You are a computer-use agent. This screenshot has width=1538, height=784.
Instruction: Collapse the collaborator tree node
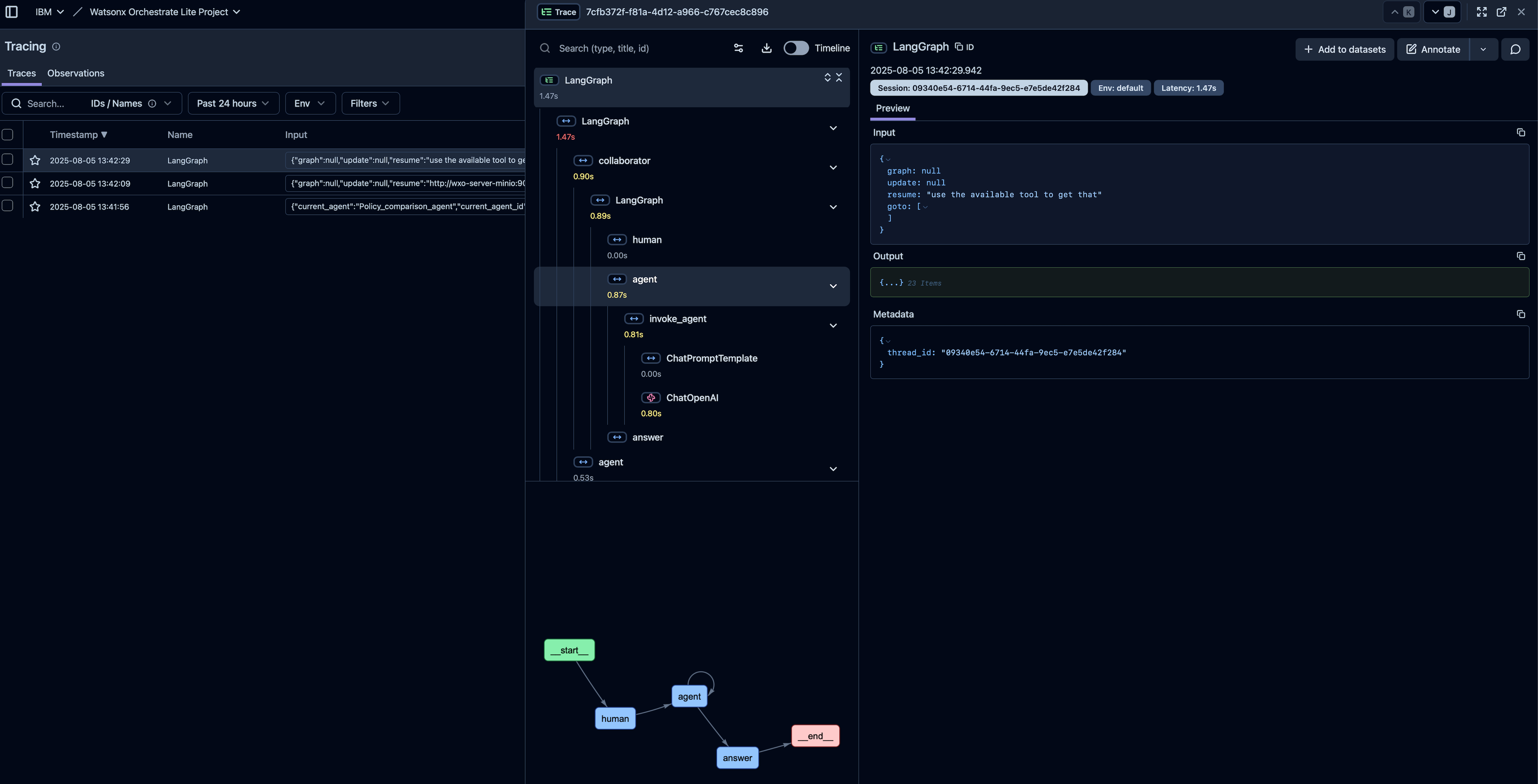(x=833, y=168)
